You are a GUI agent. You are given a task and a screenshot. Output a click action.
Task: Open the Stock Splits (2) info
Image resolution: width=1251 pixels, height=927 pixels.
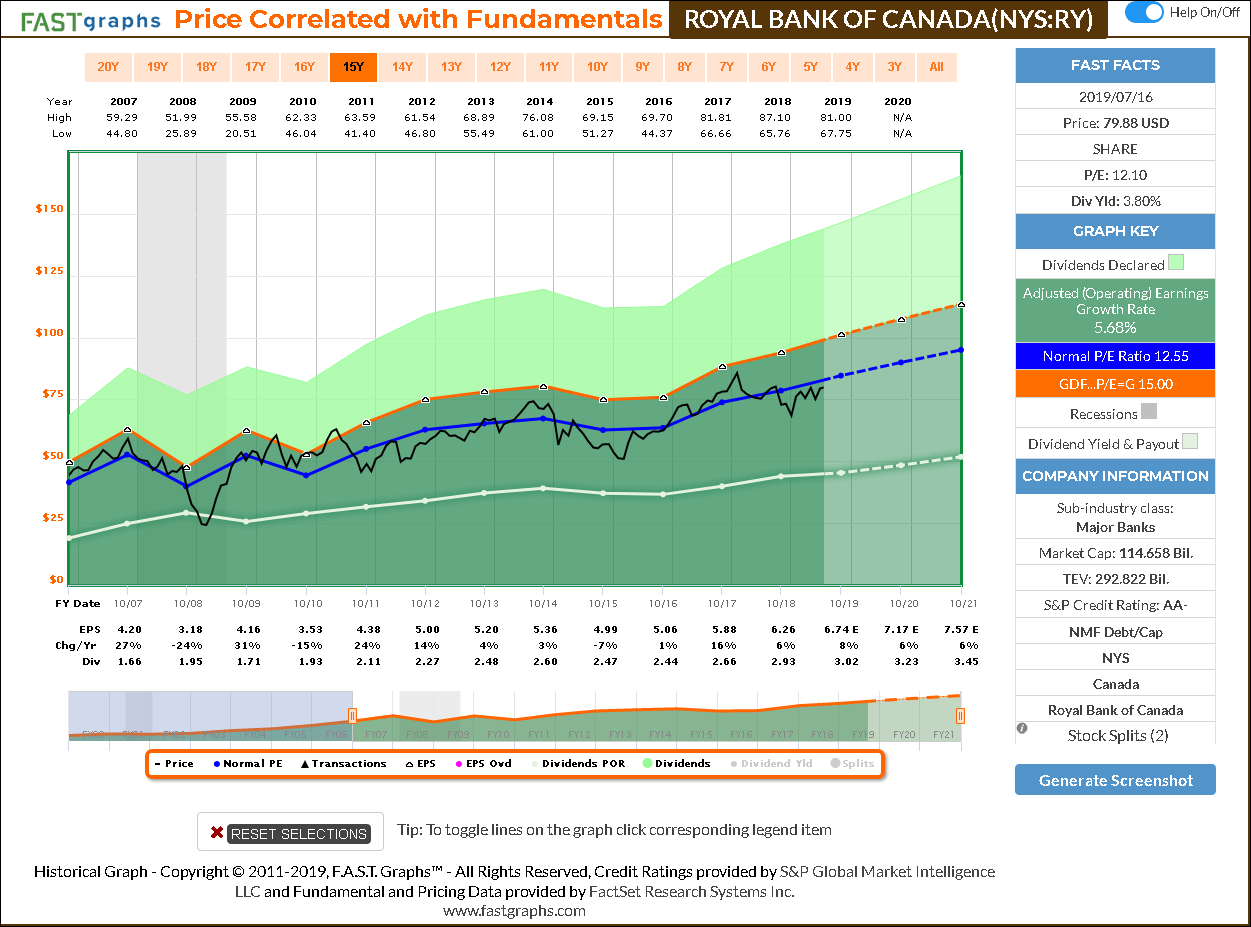(x=1117, y=736)
